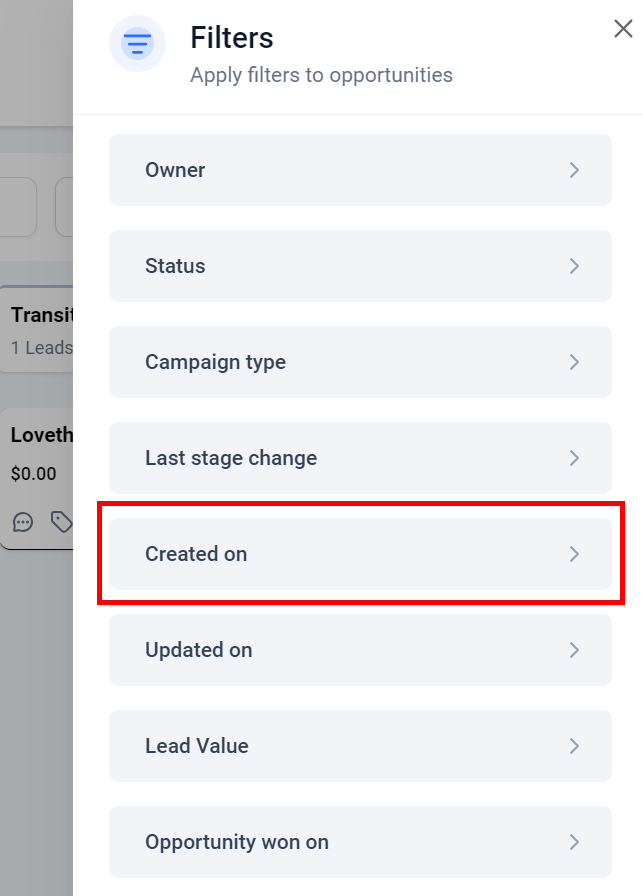Select the Owner filter label
The image size is (643, 896).
175,170
